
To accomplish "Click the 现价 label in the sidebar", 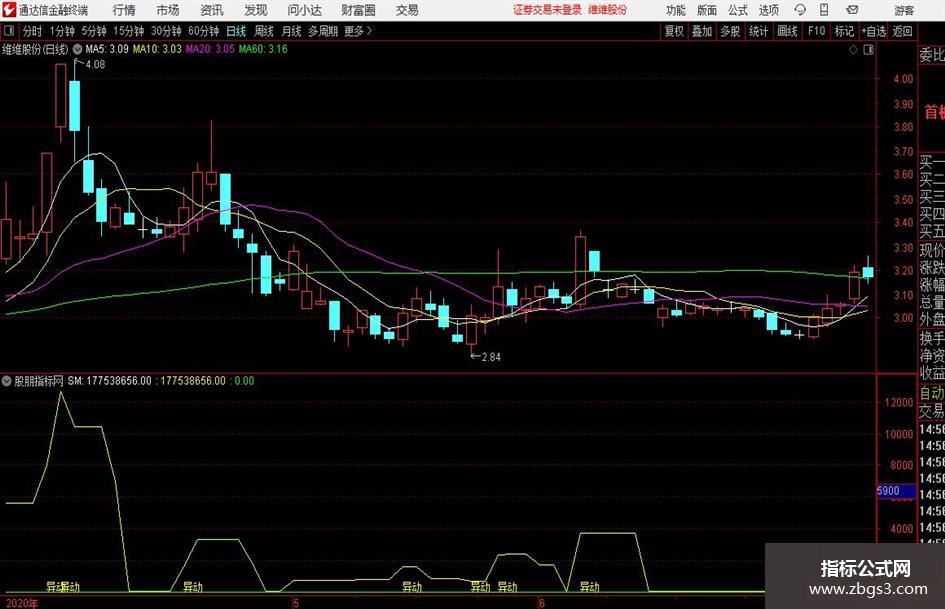I will pos(932,250).
